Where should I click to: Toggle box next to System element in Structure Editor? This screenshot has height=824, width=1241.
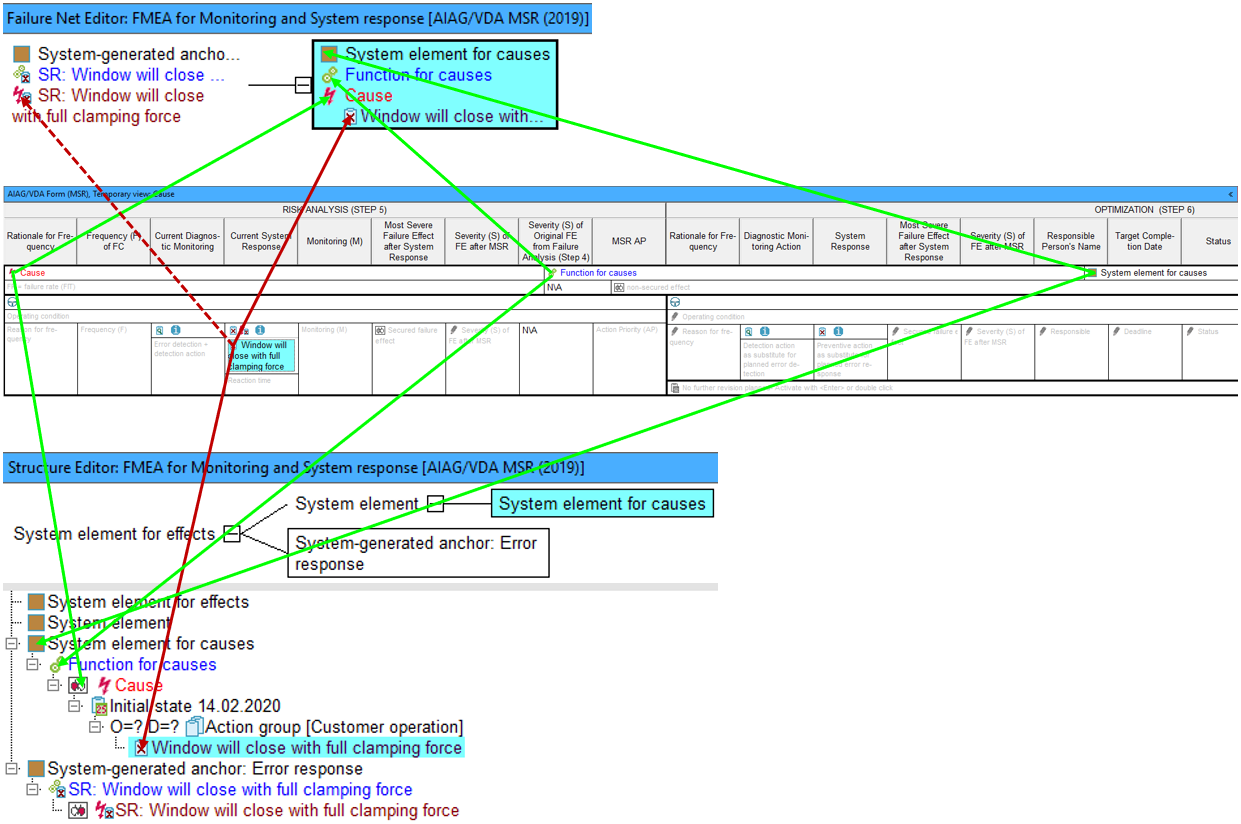point(435,504)
